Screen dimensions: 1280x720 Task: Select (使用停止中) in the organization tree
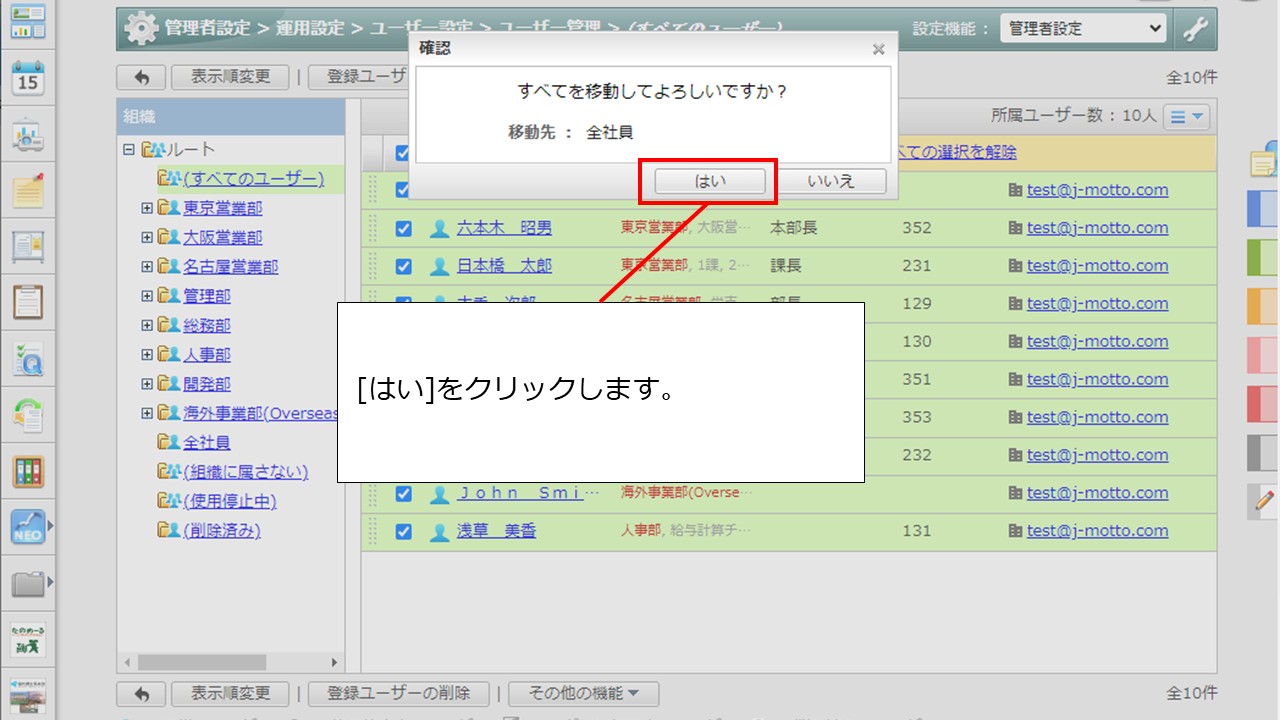[230, 501]
